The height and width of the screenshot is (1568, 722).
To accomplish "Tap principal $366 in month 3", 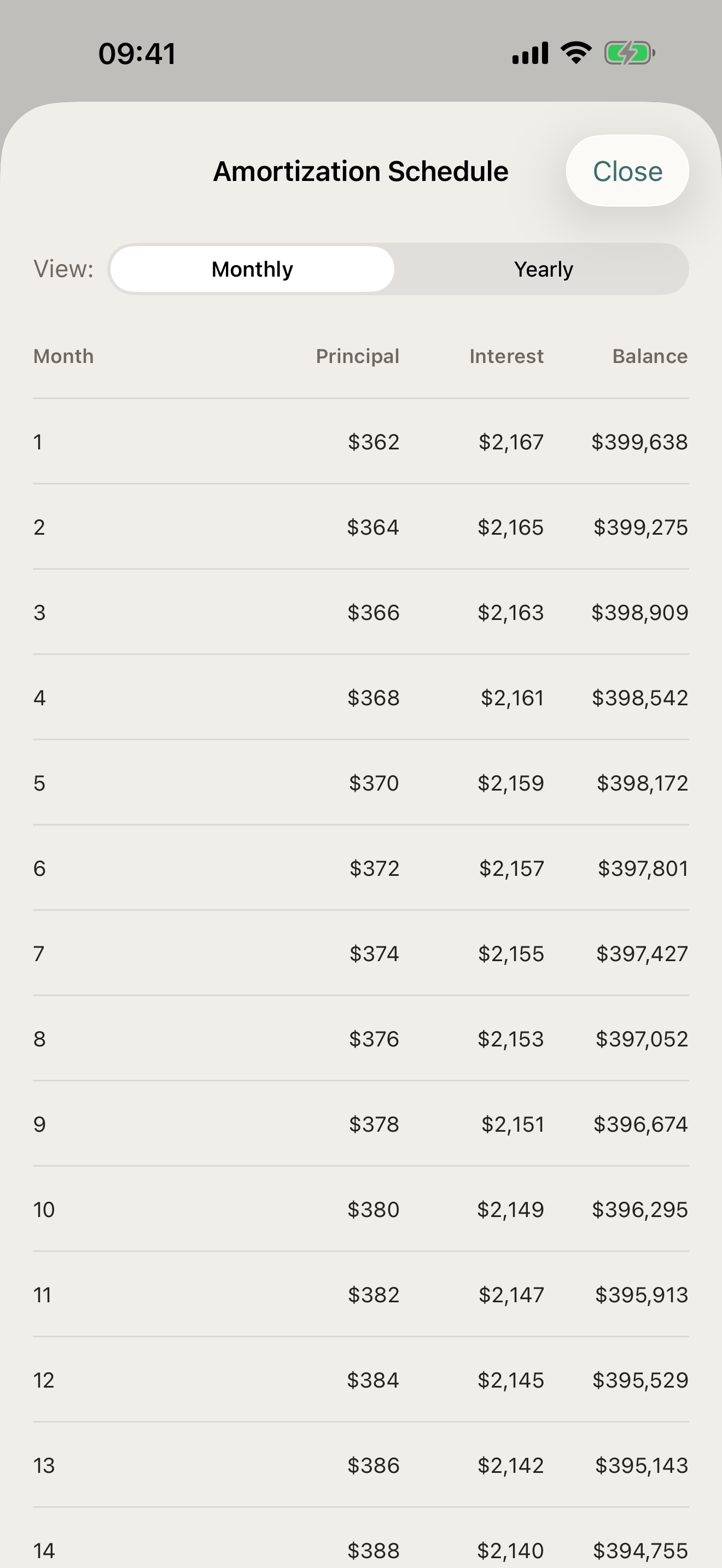I will pyautogui.click(x=374, y=612).
